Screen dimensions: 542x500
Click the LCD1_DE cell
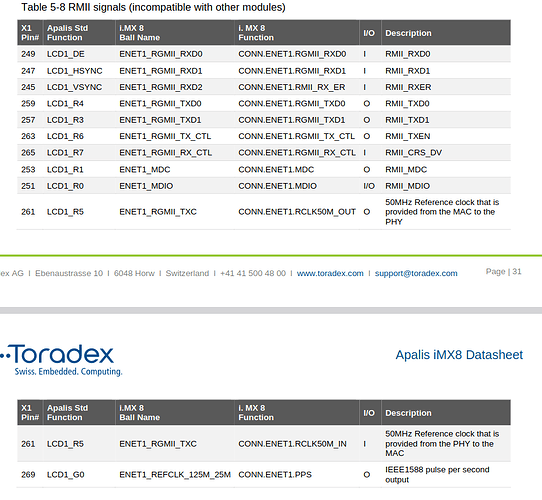click(66, 54)
